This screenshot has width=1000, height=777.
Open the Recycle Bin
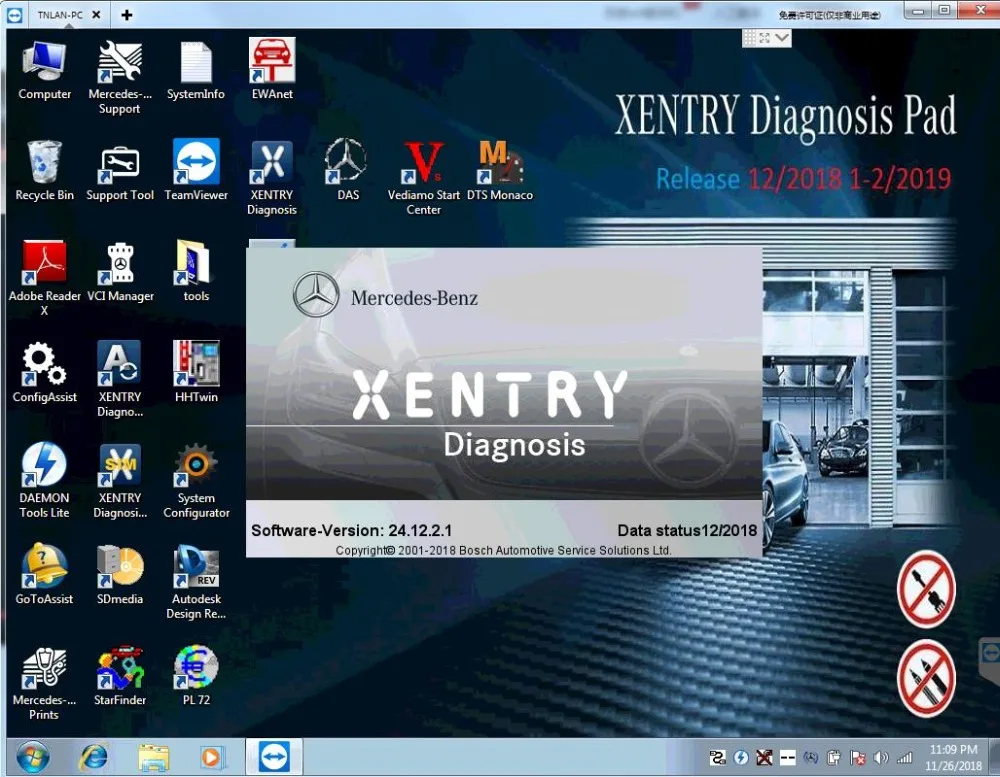44,171
